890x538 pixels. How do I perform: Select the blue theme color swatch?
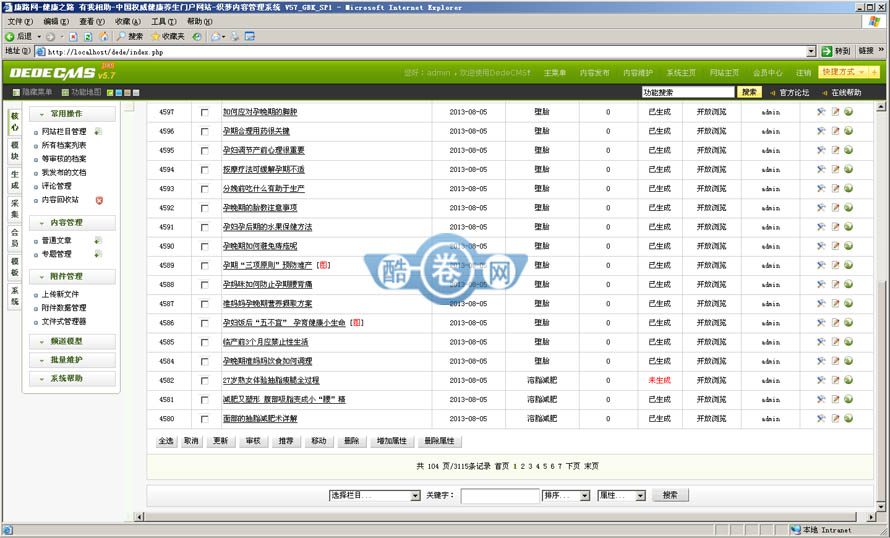118,93
